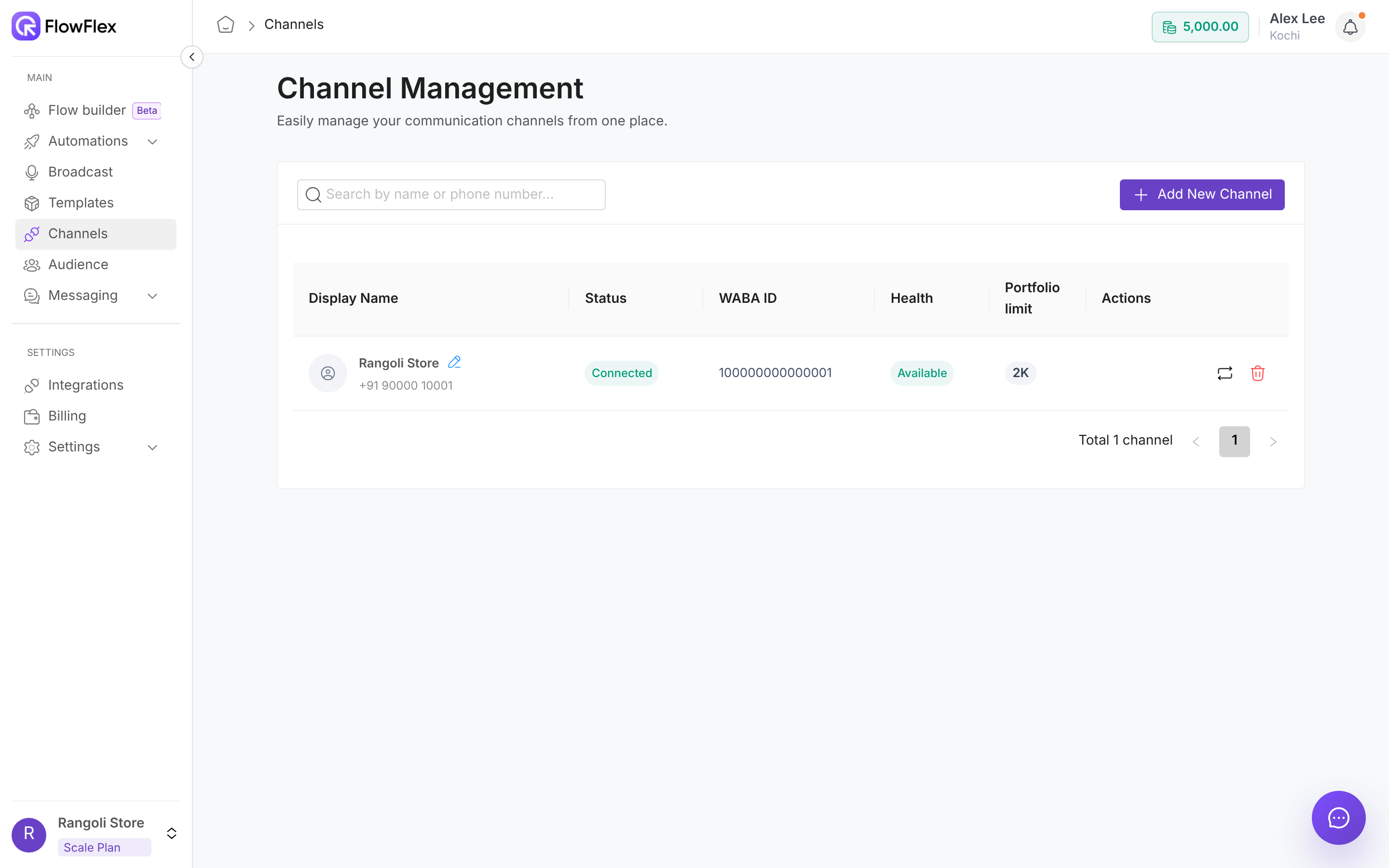Select Channels in the sidebar

pos(96,234)
